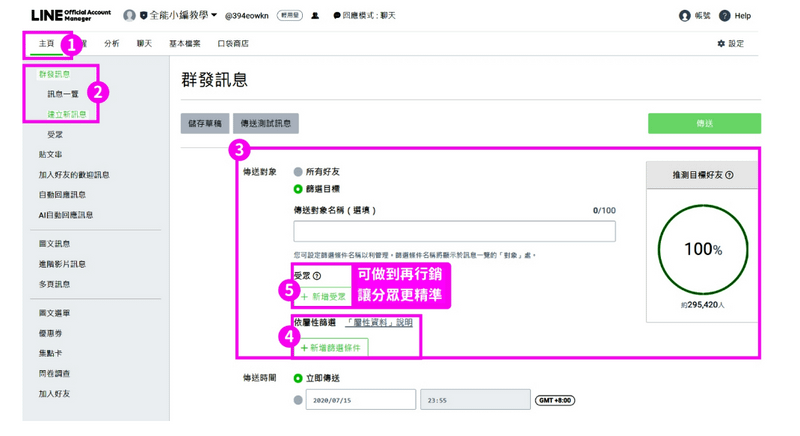The width and height of the screenshot is (800, 436).
Task: Click the help icon next to 受眾
Action: click(x=317, y=276)
